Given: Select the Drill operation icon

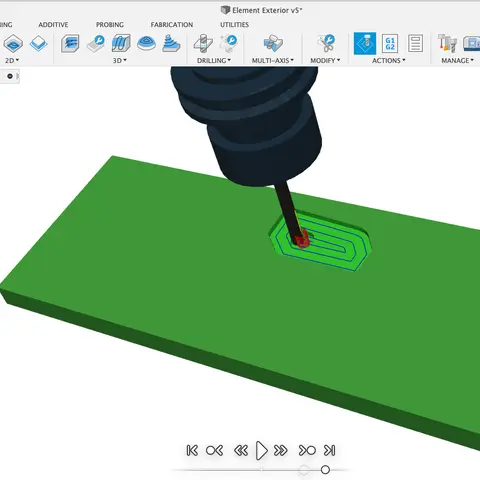Looking at the screenshot, I should tap(203, 43).
